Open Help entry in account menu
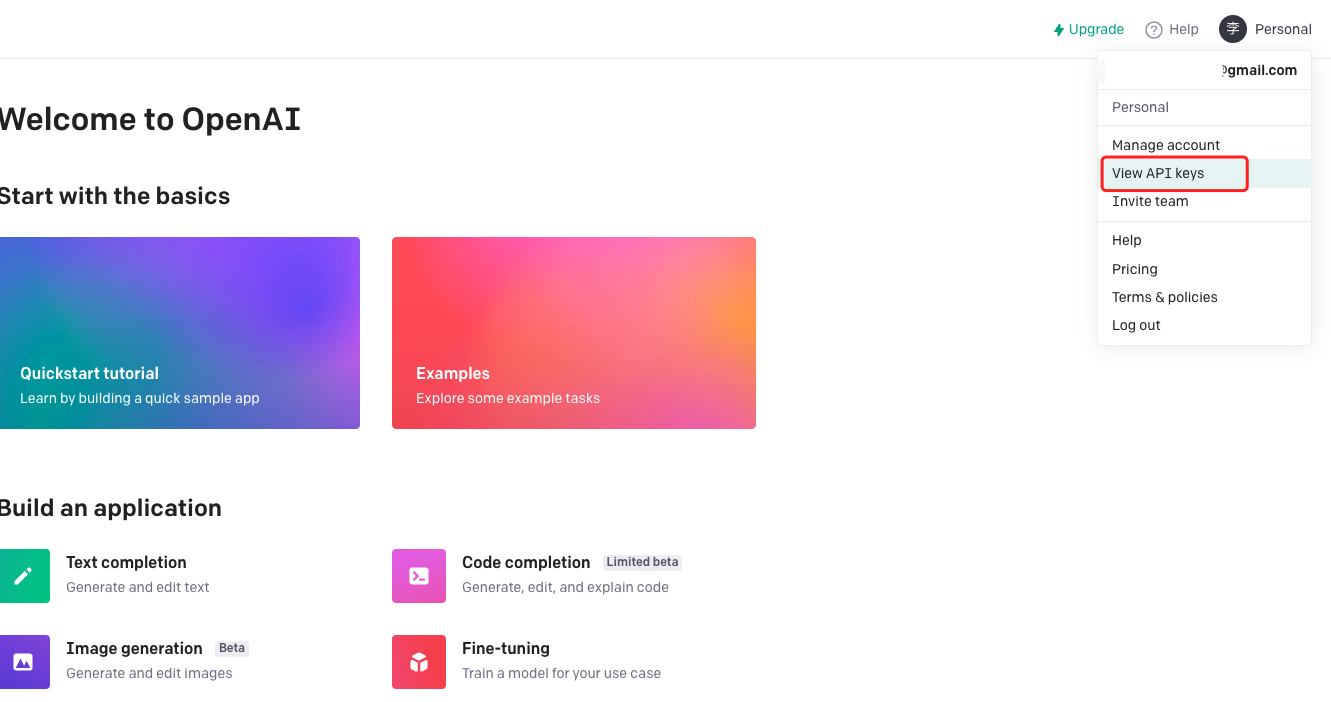The width and height of the screenshot is (1331, 702). 1204,240
